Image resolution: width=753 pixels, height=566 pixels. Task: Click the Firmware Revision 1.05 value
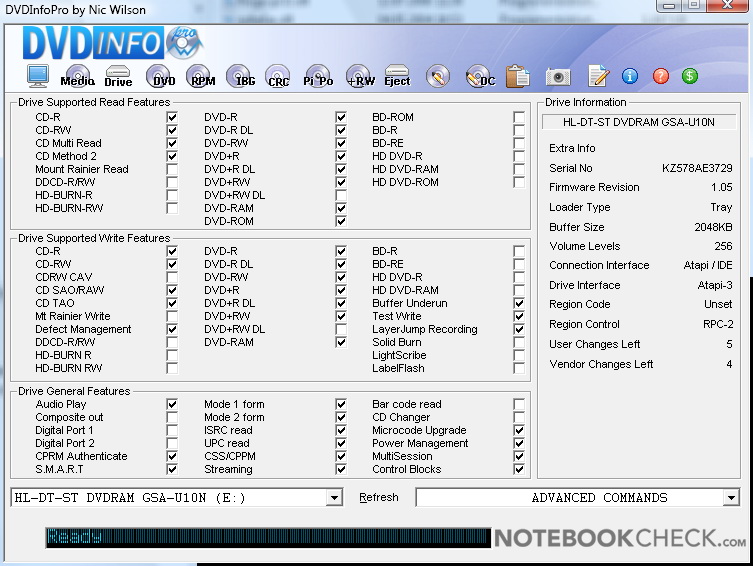pos(722,187)
